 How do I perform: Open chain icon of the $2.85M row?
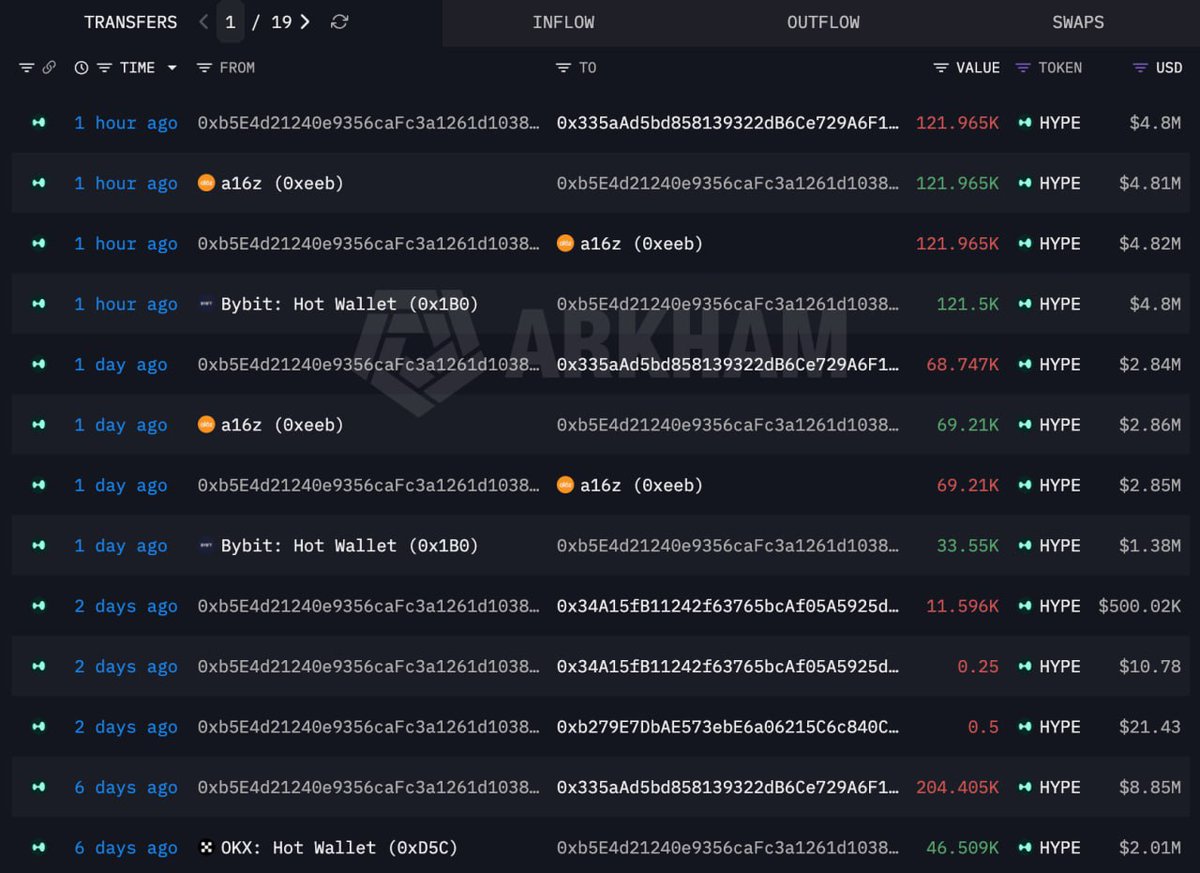(x=38, y=485)
